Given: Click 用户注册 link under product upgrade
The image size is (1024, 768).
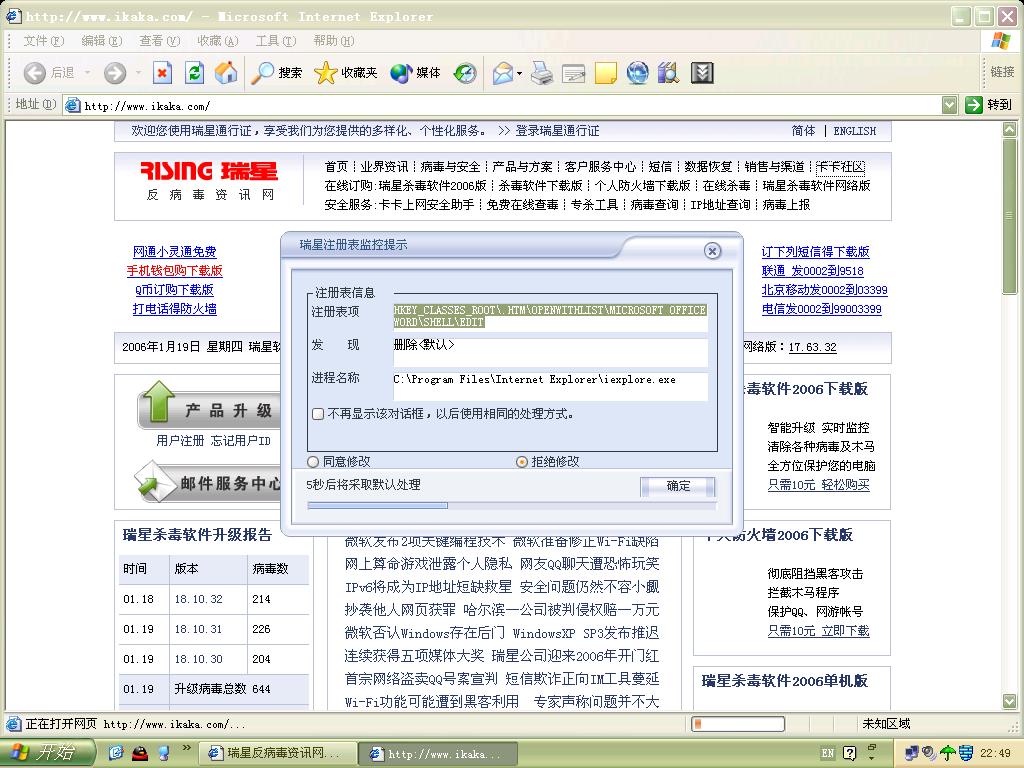Looking at the screenshot, I should 180,441.
